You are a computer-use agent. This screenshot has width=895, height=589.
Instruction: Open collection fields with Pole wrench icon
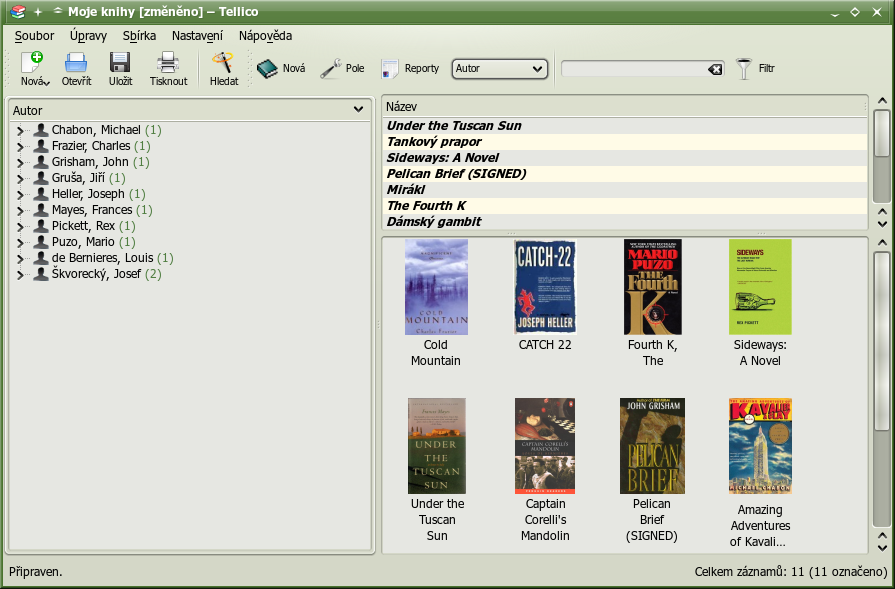pyautogui.click(x=330, y=68)
